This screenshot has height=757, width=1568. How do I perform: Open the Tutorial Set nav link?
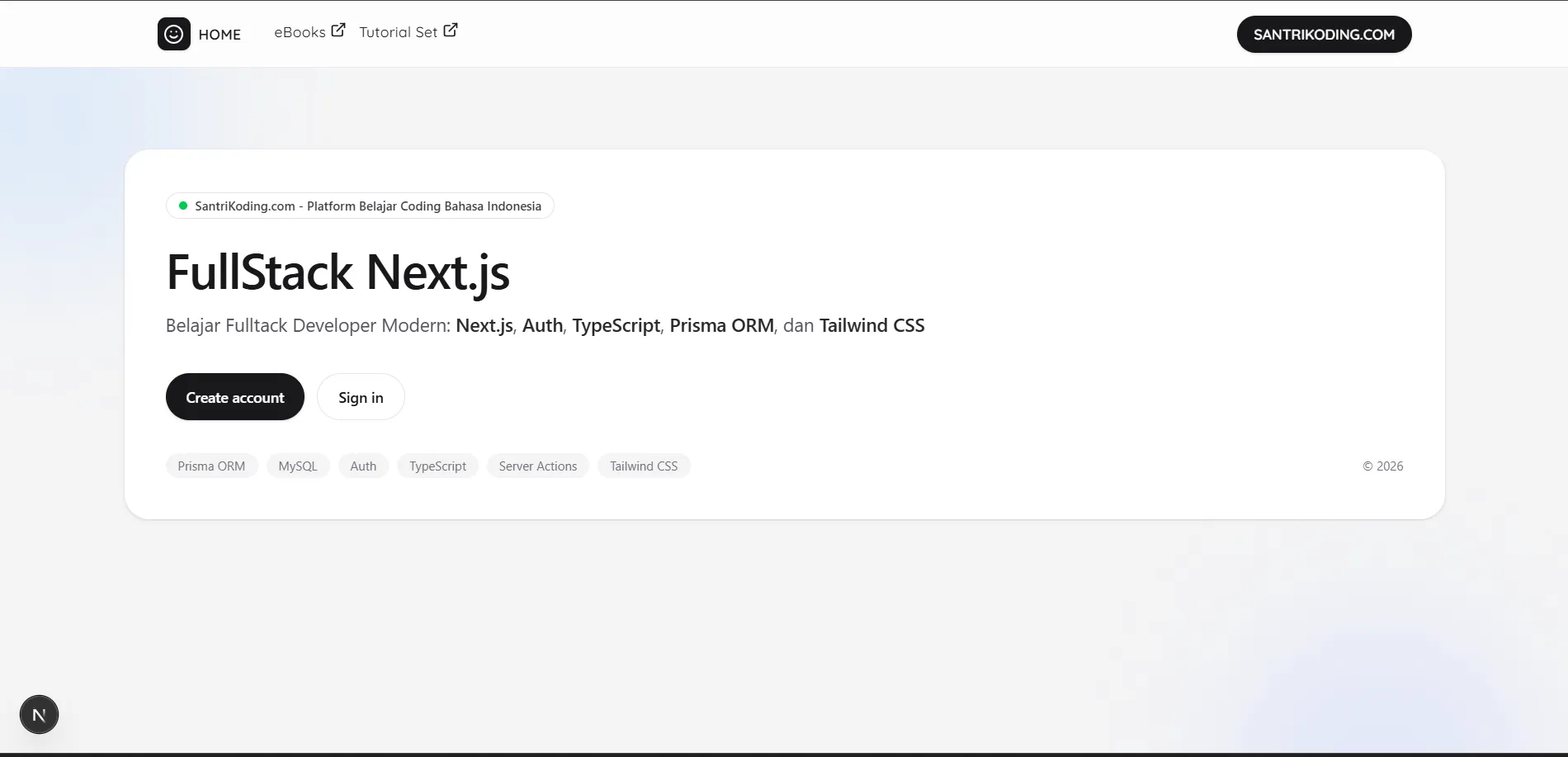point(409,32)
